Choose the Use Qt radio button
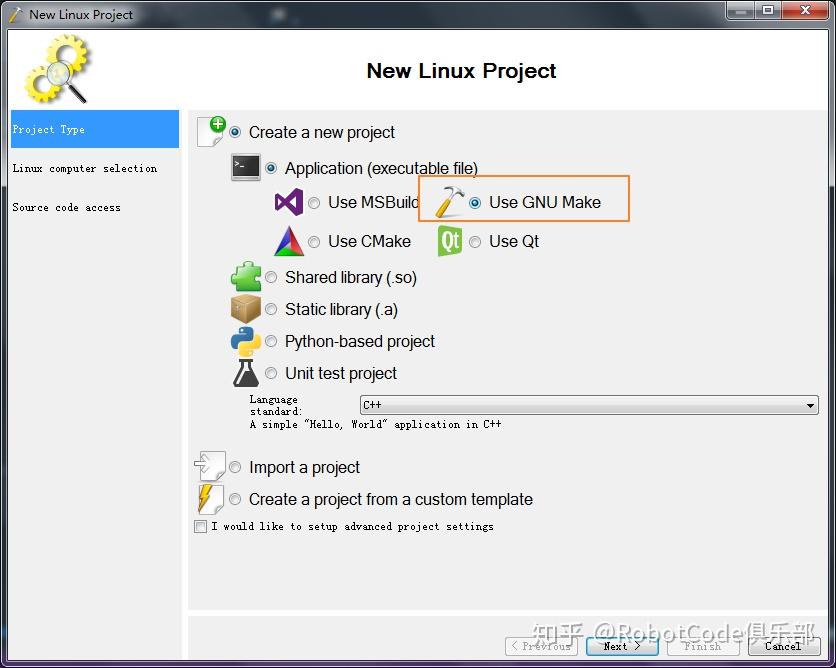 tap(475, 242)
